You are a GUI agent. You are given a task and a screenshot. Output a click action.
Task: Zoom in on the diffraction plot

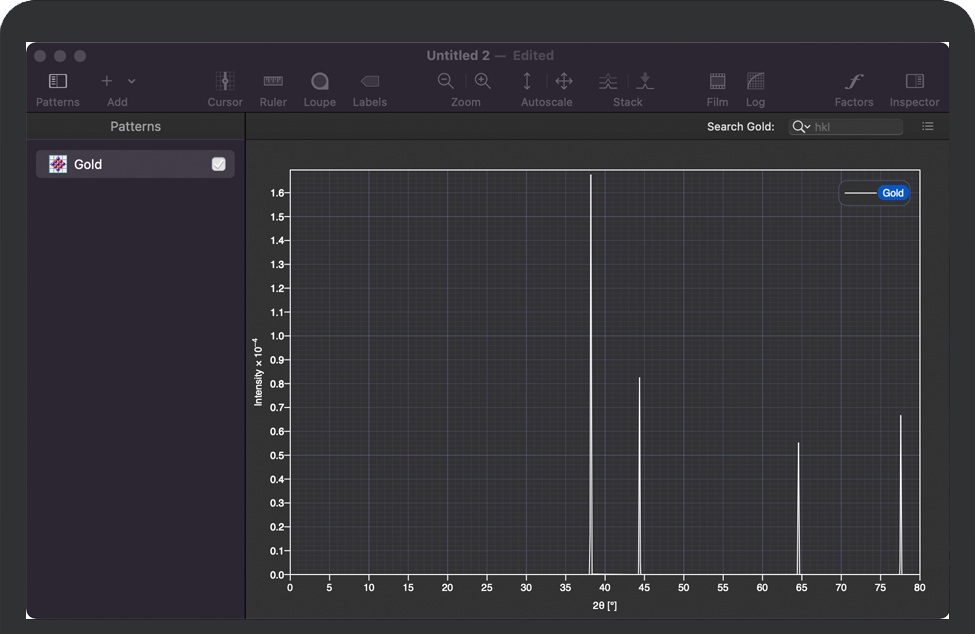pyautogui.click(x=483, y=81)
